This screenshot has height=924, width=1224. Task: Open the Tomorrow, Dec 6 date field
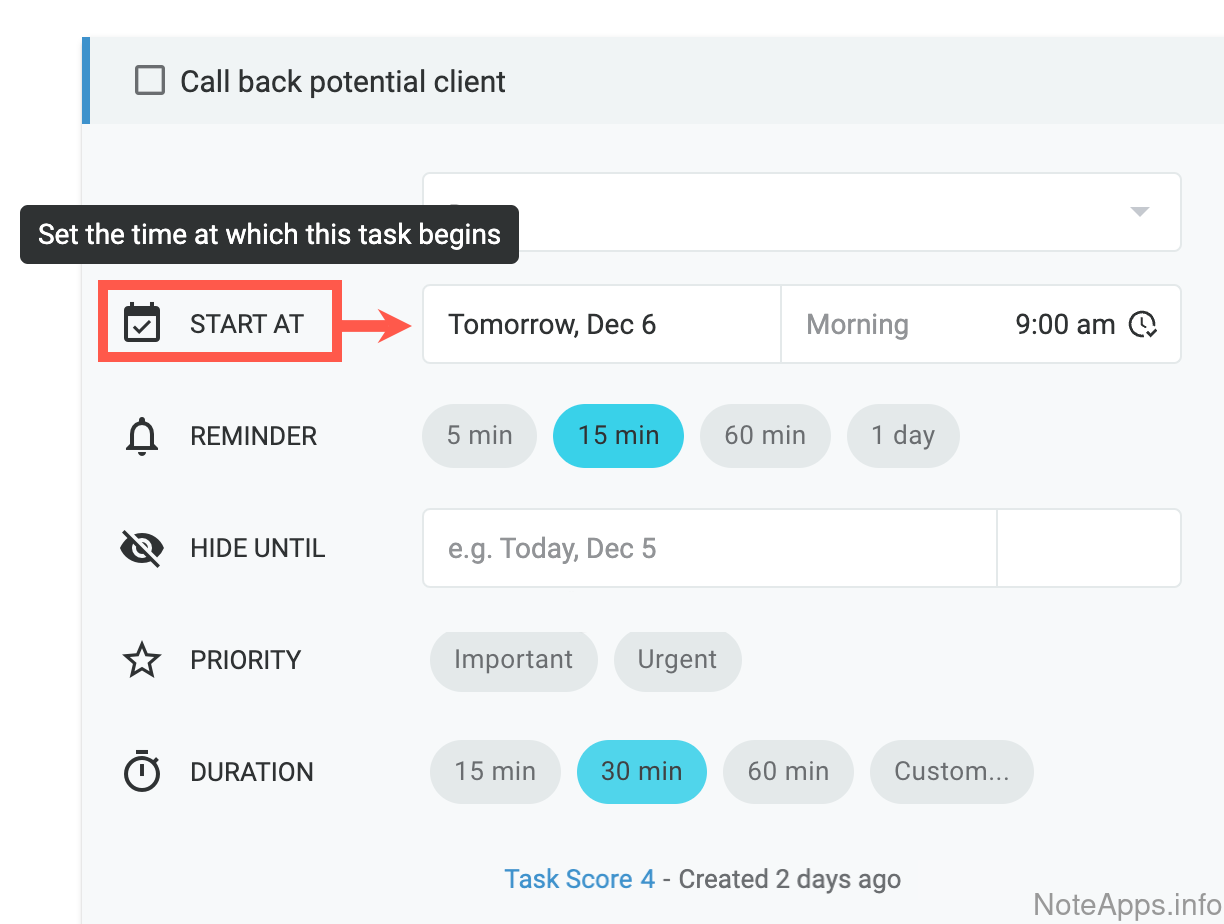600,324
